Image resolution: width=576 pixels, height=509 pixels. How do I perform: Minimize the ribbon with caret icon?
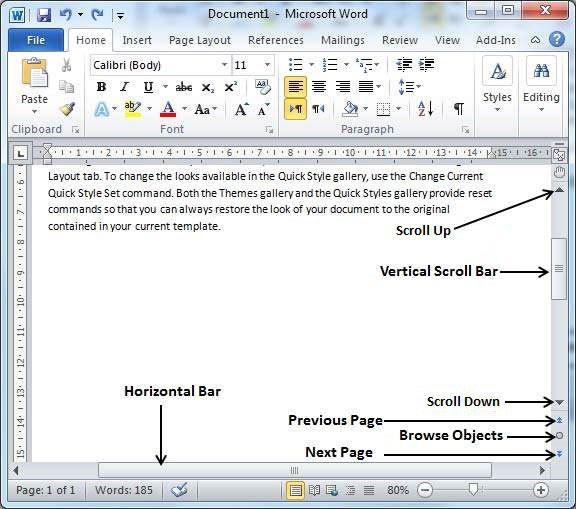click(x=536, y=40)
